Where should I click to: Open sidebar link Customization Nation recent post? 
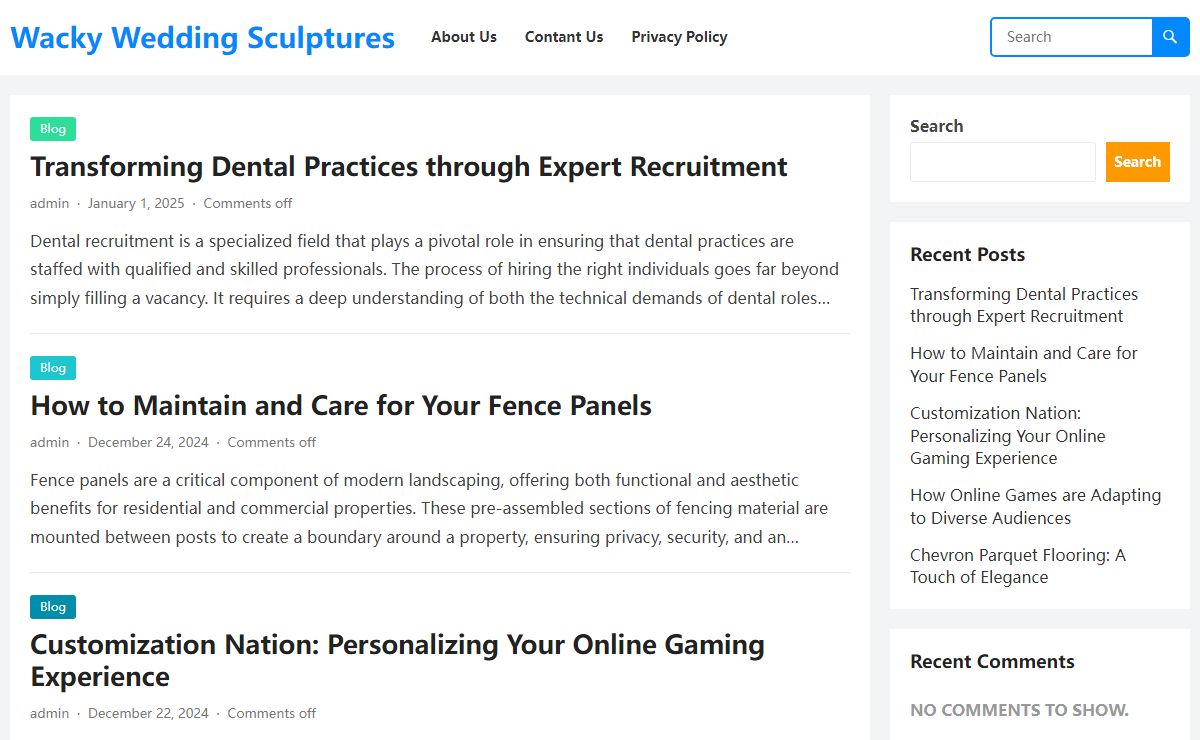coord(1008,436)
